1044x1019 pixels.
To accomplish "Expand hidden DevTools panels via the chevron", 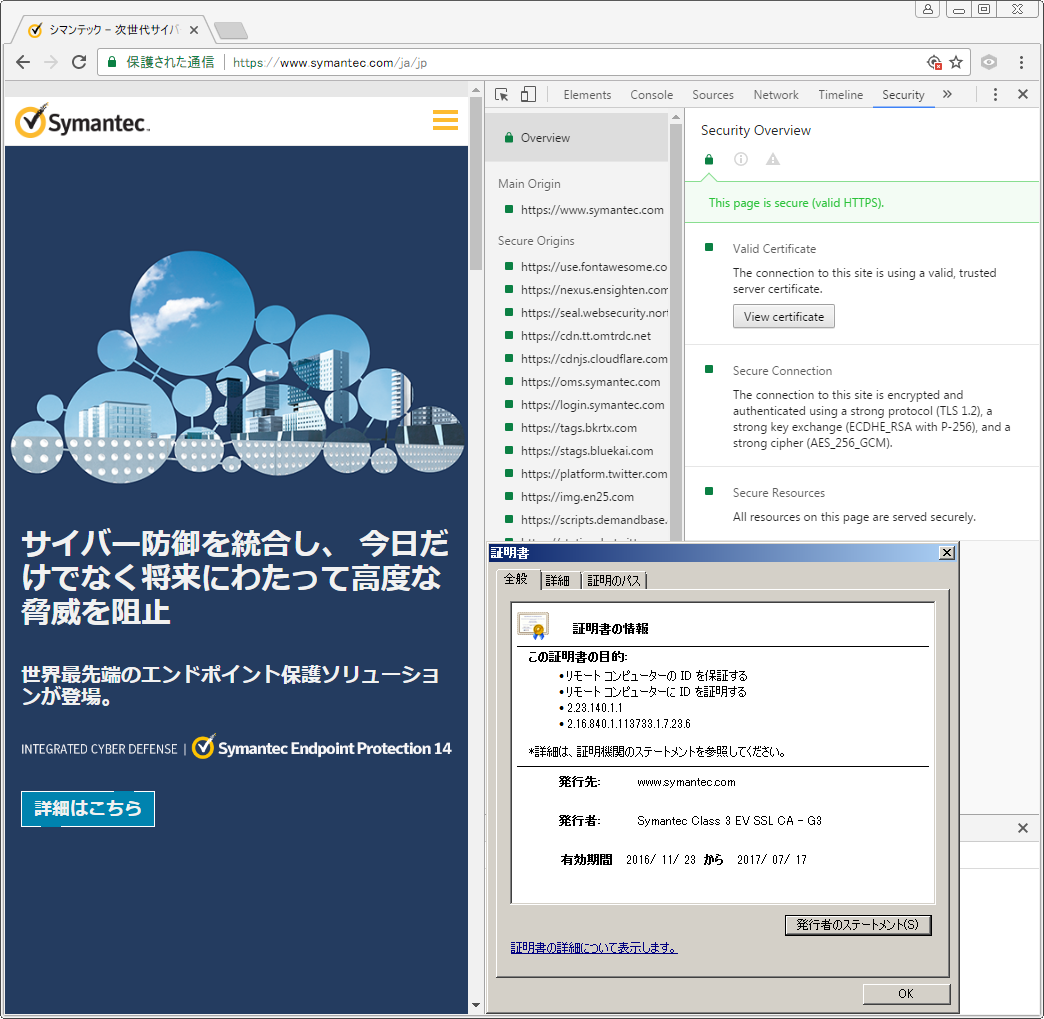I will coord(948,94).
